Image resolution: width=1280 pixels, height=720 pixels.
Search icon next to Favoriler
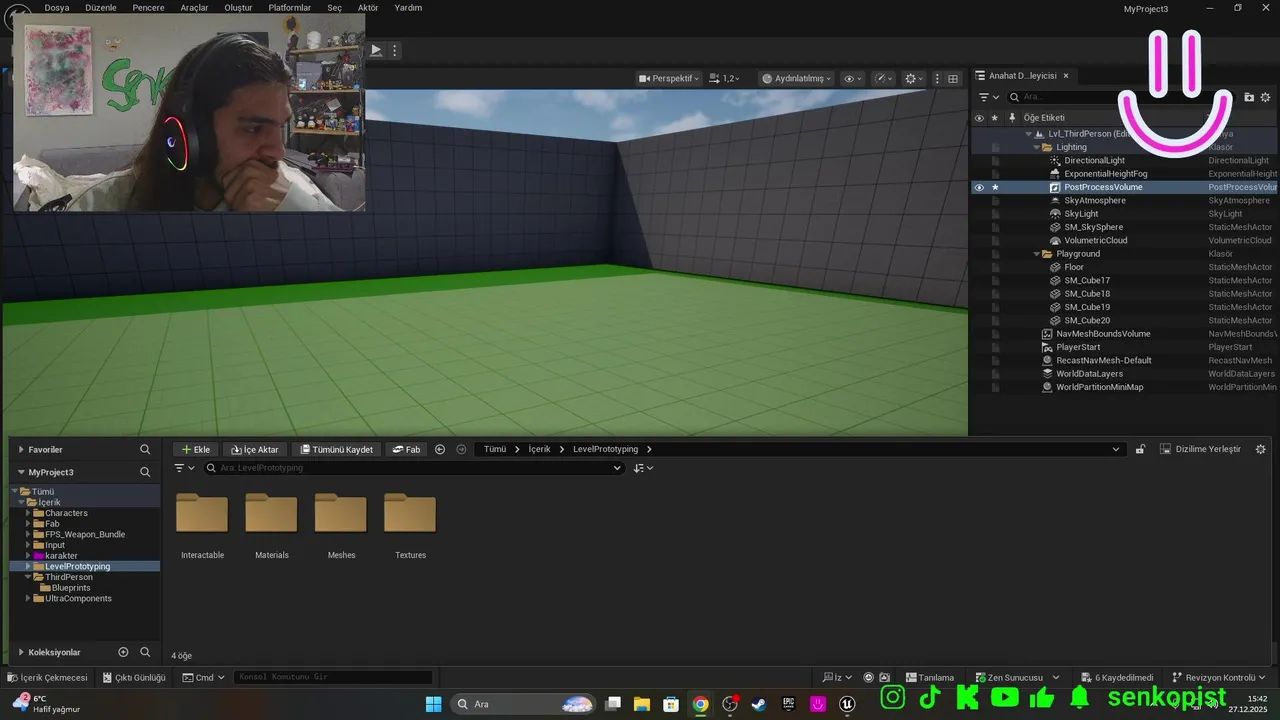coord(145,450)
